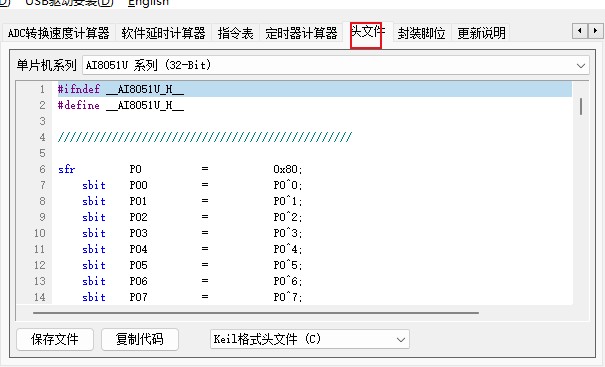Open the ADC转换速度计算器 tab
Image resolution: width=605 pixels, height=367 pixels.
59,33
